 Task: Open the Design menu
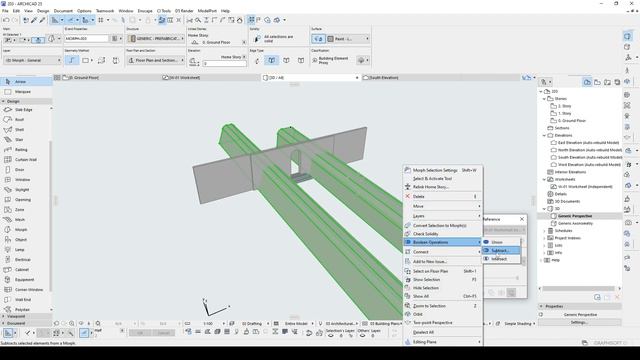pyautogui.click(x=43, y=11)
